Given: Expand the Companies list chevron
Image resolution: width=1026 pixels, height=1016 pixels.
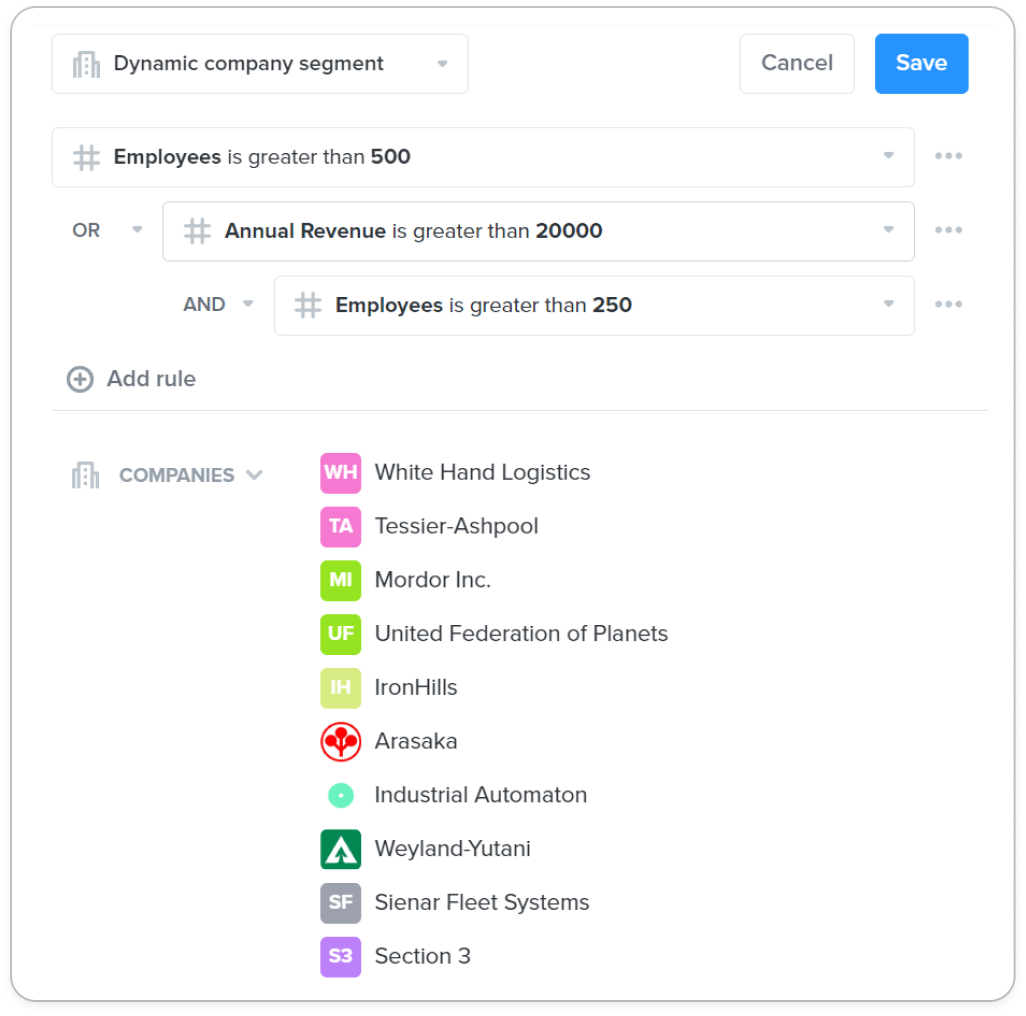Looking at the screenshot, I should click(x=255, y=475).
